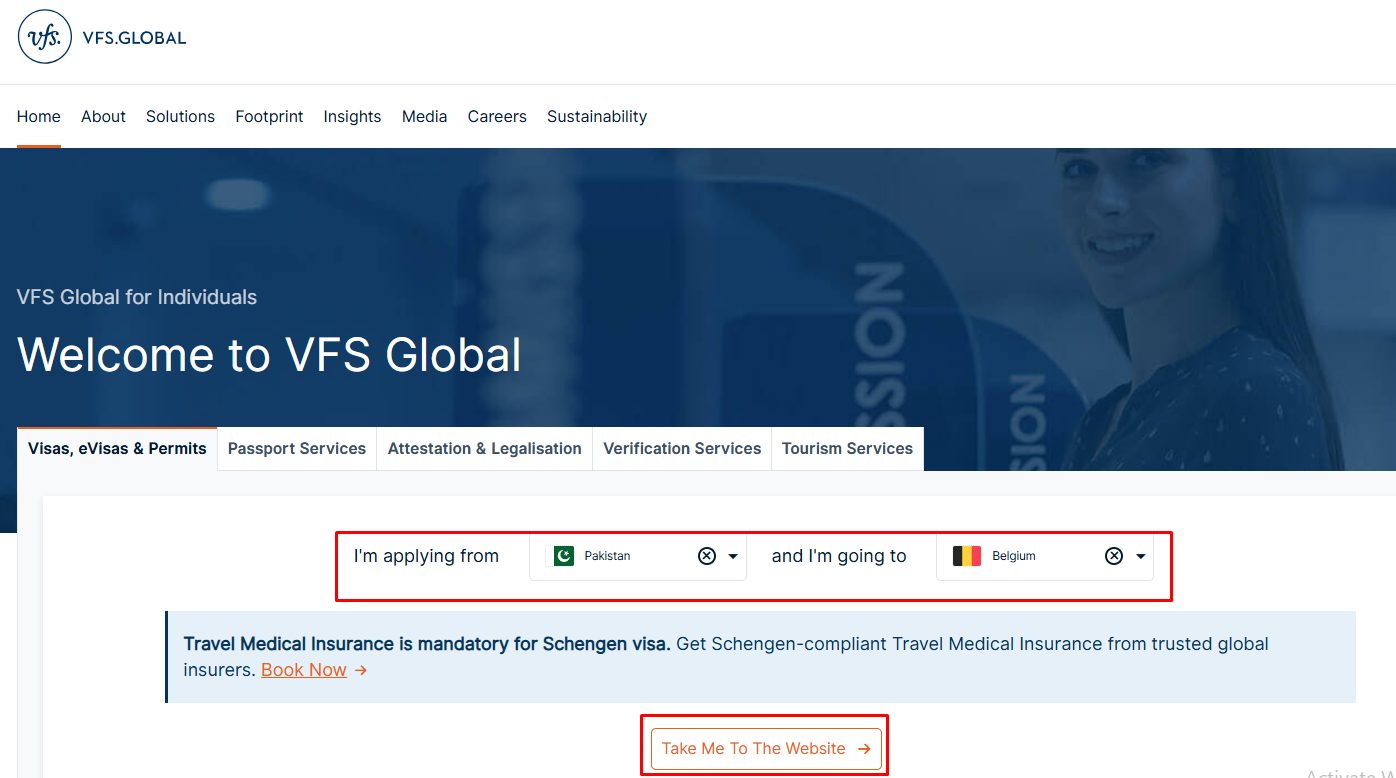Image resolution: width=1396 pixels, height=778 pixels.
Task: Switch to Attestation & Legalisation tab
Action: pos(485,449)
